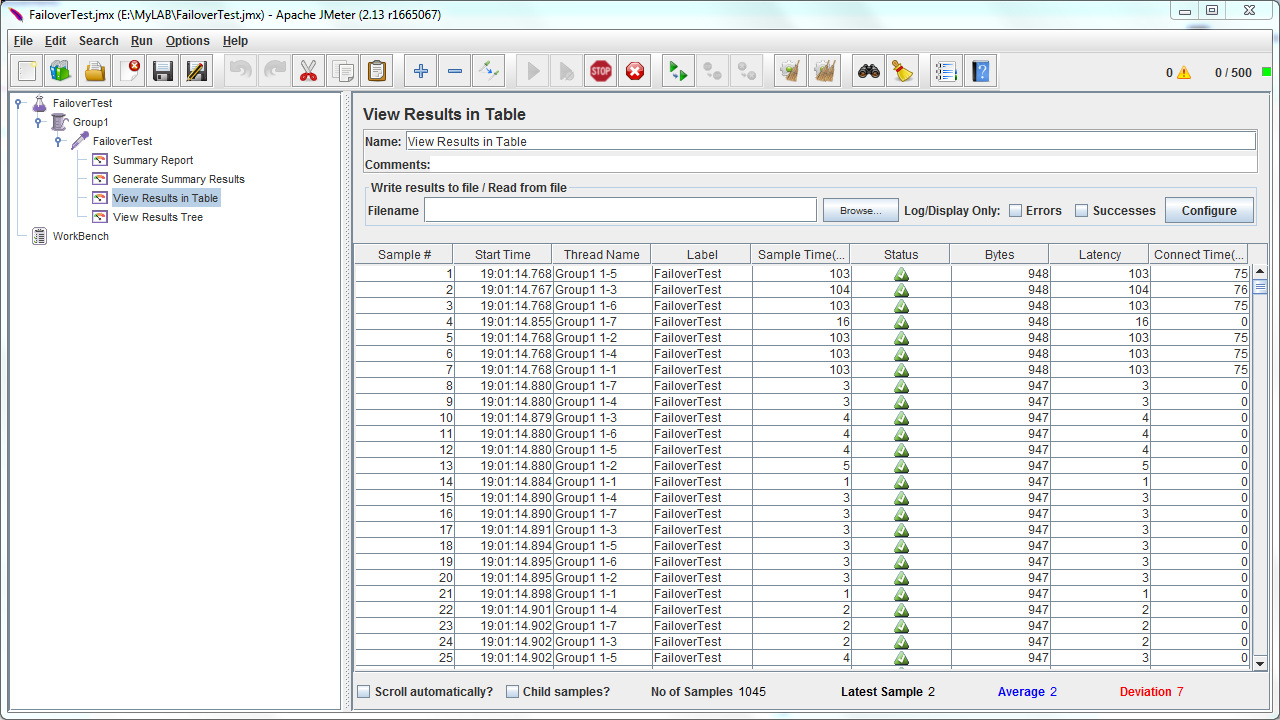Click the Collapse All minus icon
This screenshot has height=720, width=1280.
[x=455, y=71]
